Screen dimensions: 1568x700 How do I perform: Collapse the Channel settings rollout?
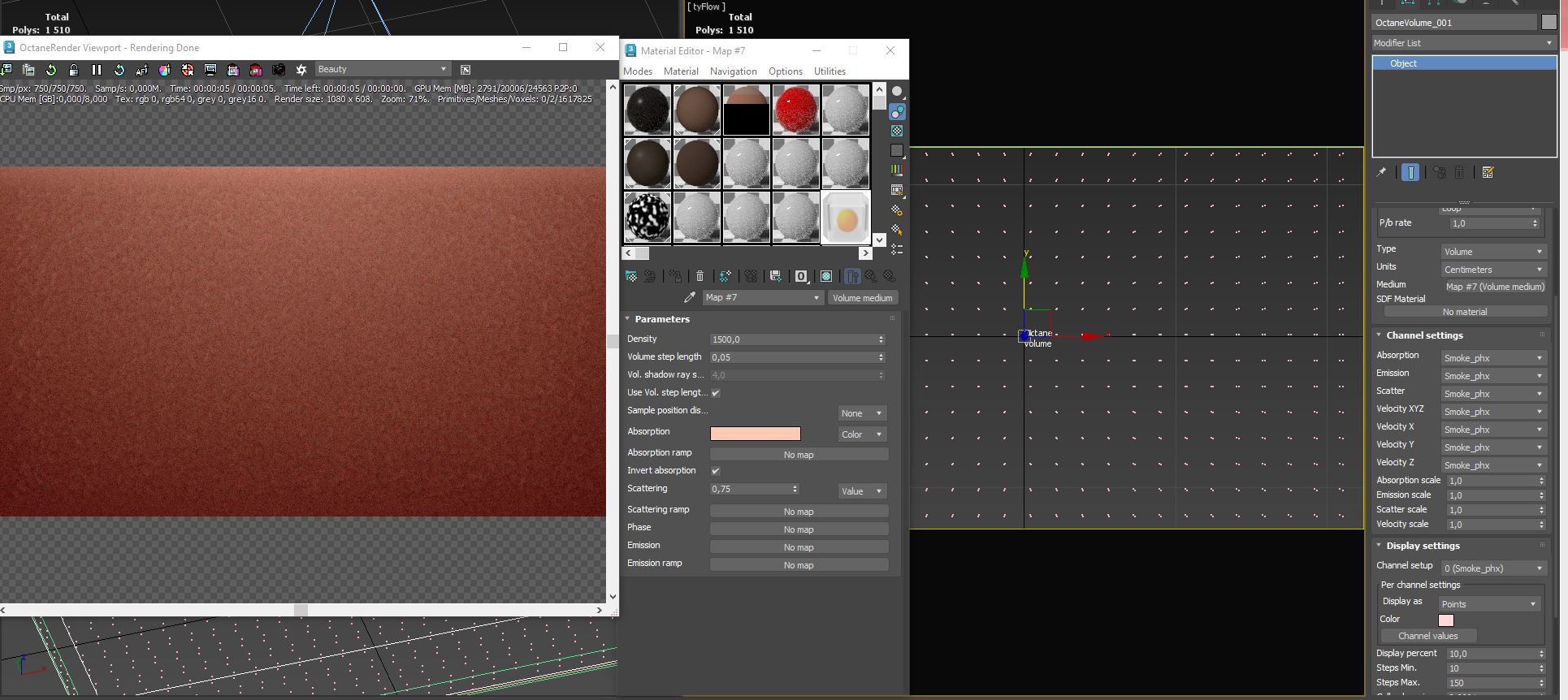(x=1423, y=335)
